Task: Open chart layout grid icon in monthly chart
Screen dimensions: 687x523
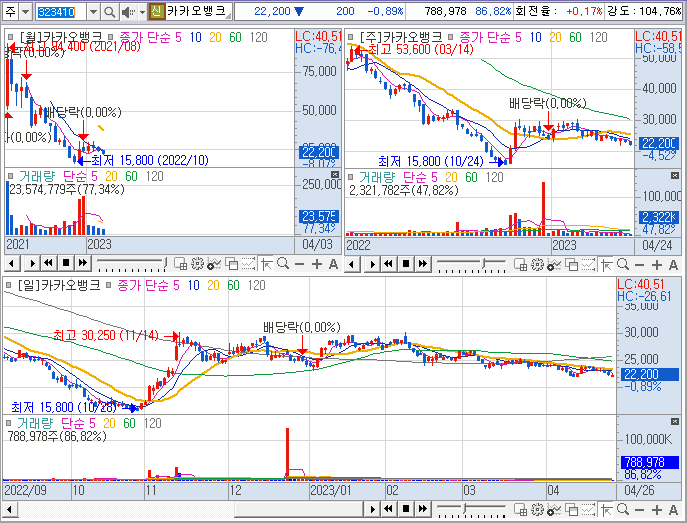Action: (181, 264)
